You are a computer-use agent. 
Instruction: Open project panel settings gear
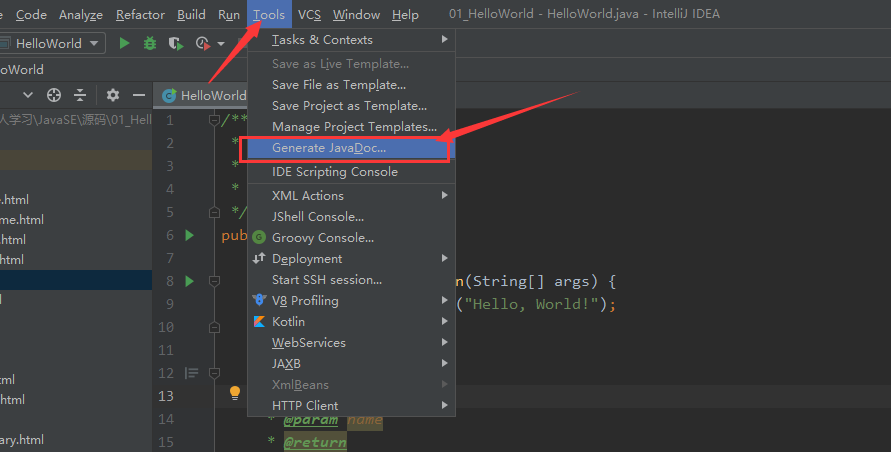[x=113, y=95]
